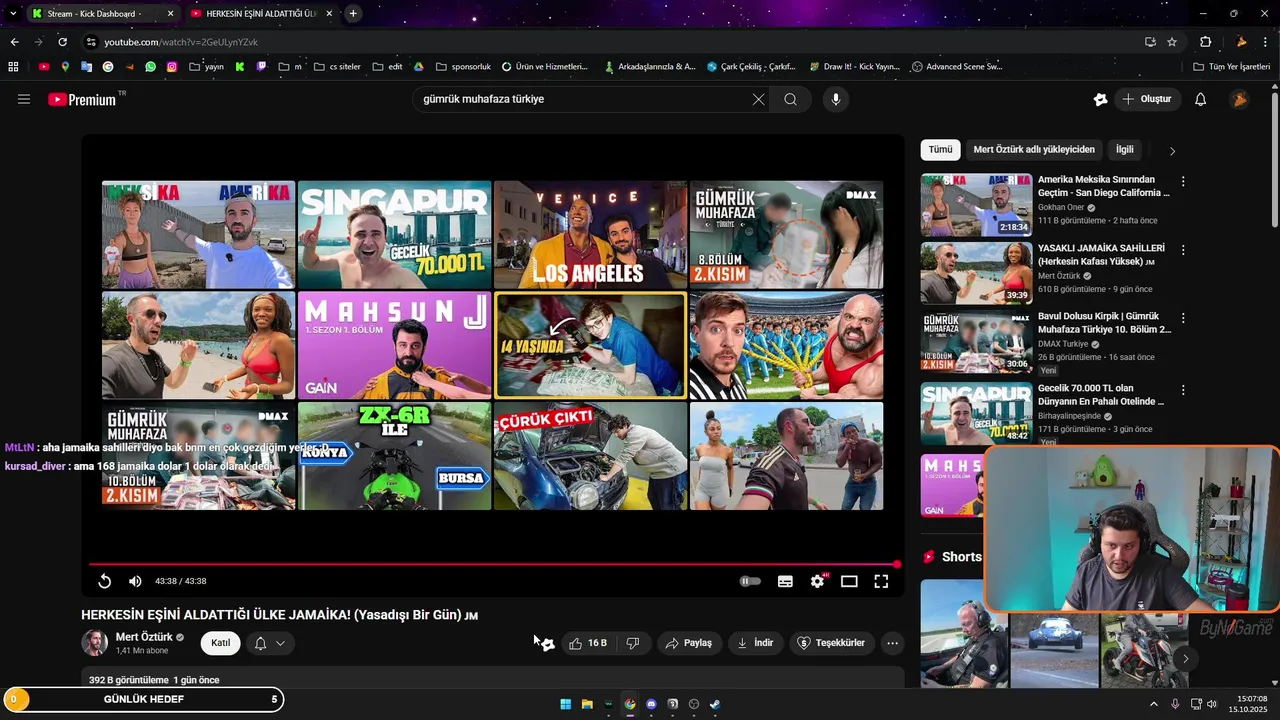This screenshot has height=720, width=1280.
Task: Open options for YASAKLI JAMAİKA SAHİLLERİ video
Action: [1183, 250]
